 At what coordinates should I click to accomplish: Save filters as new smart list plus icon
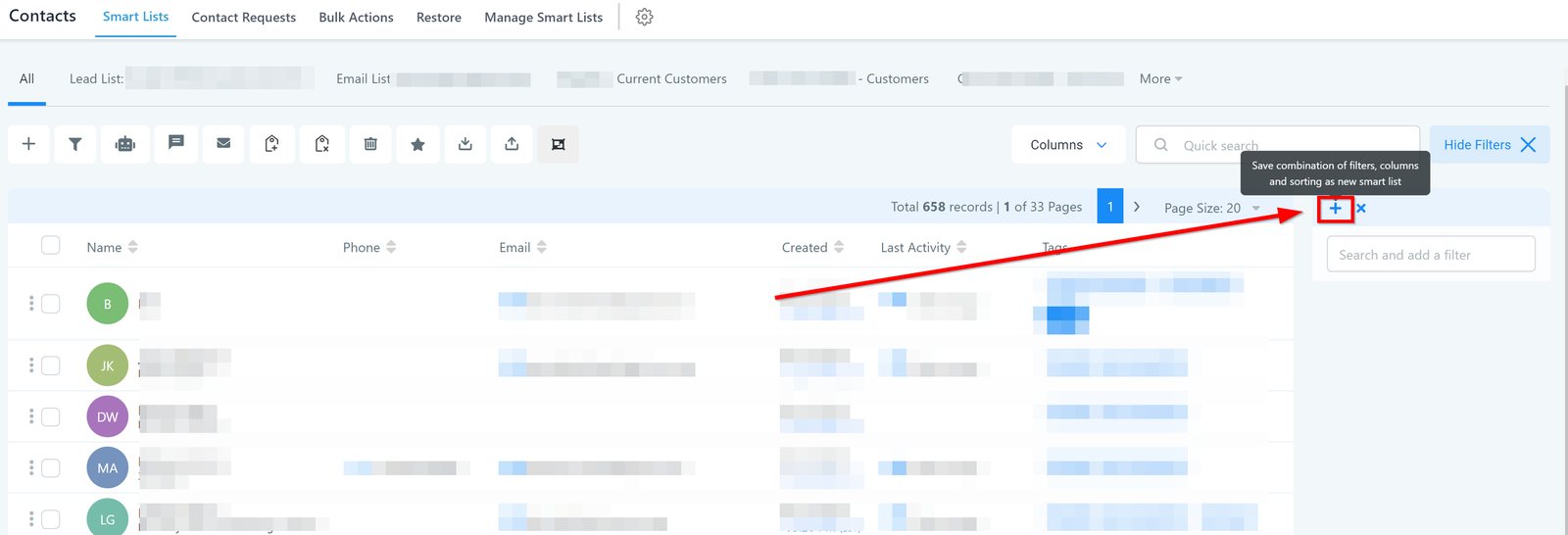(1335, 208)
